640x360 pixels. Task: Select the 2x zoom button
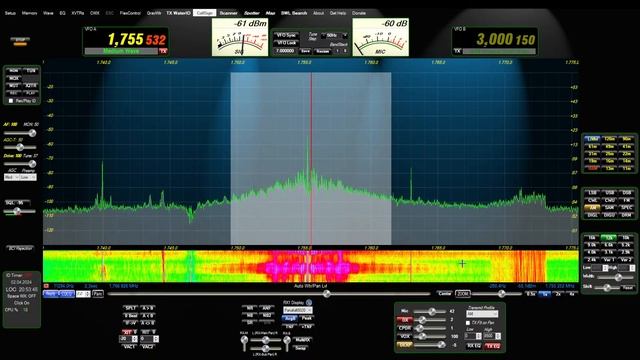pyautogui.click(x=558, y=294)
